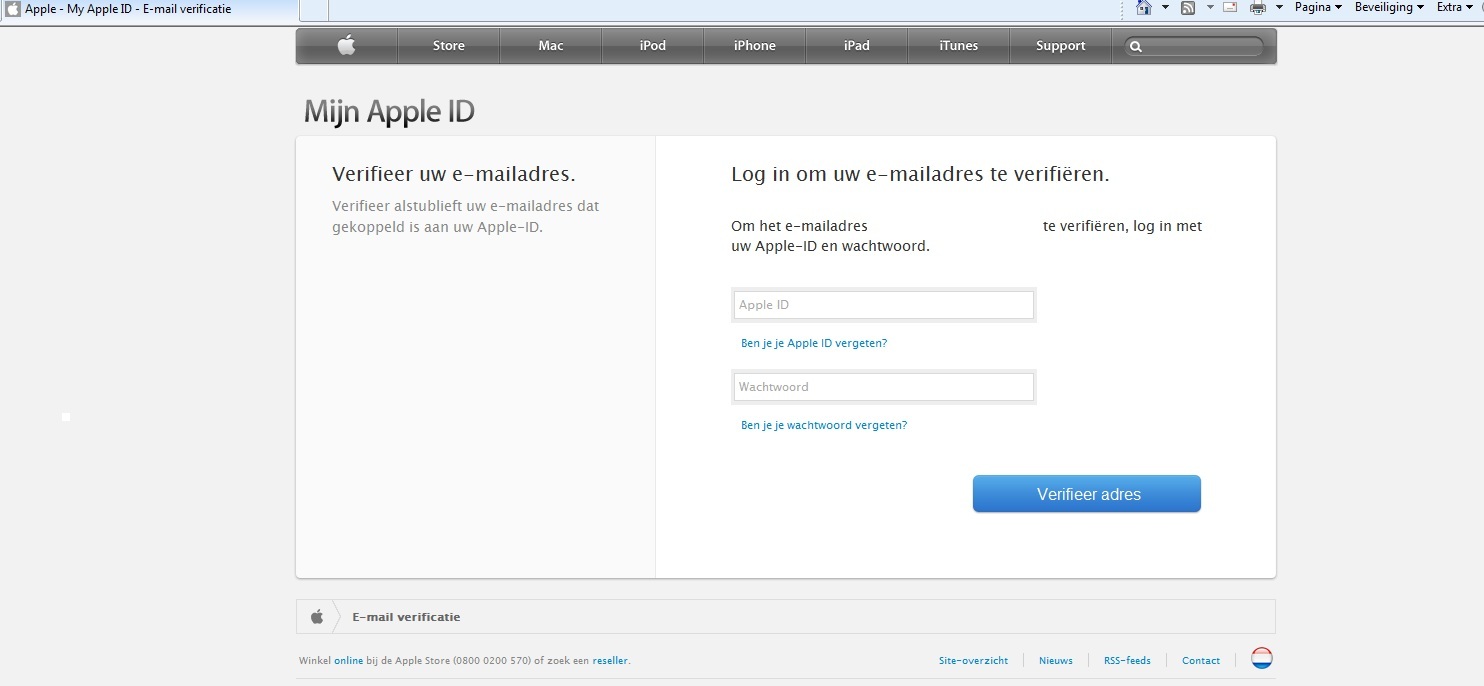Click the page favicon in tab
This screenshot has width=1484, height=686.
[13, 9]
